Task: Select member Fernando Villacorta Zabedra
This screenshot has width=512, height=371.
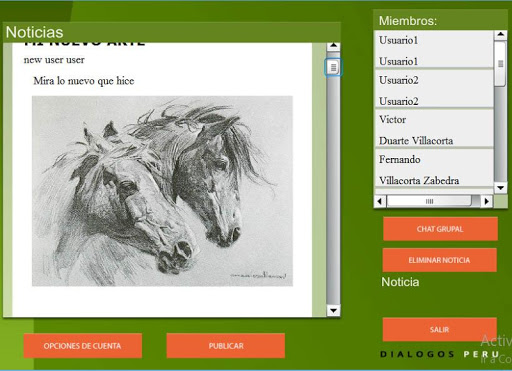Action: tap(434, 168)
